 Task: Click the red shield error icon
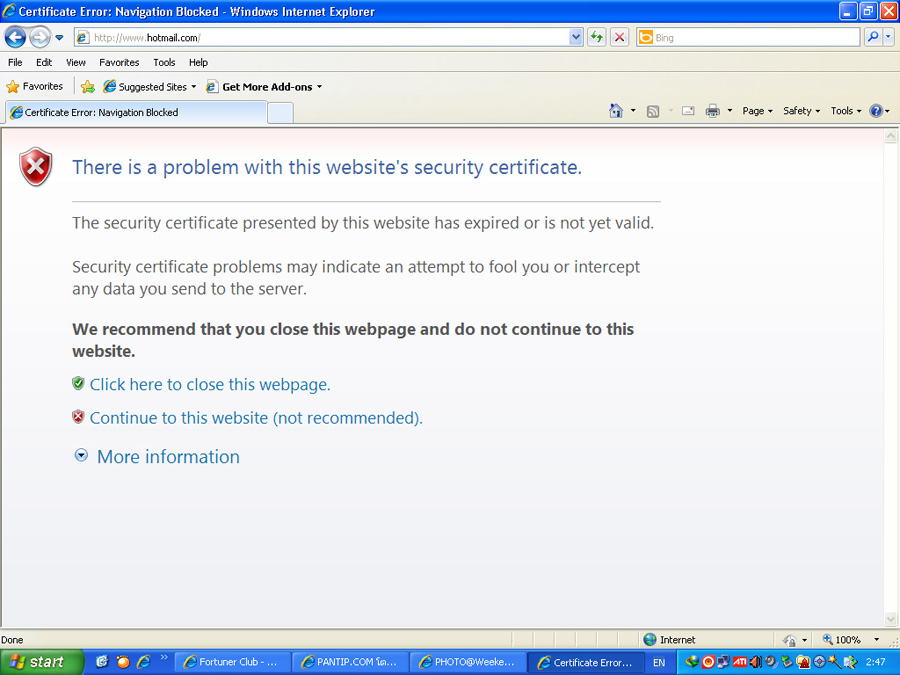(x=36, y=166)
